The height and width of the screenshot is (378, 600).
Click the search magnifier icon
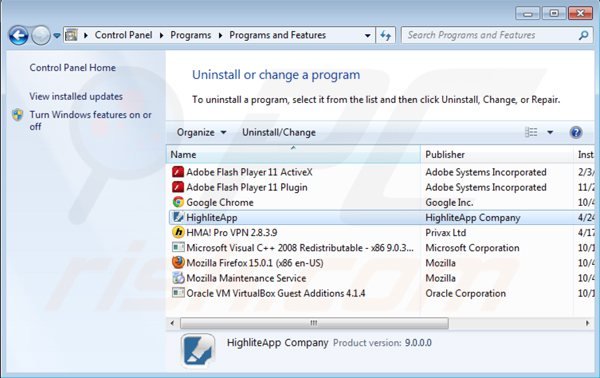(583, 36)
